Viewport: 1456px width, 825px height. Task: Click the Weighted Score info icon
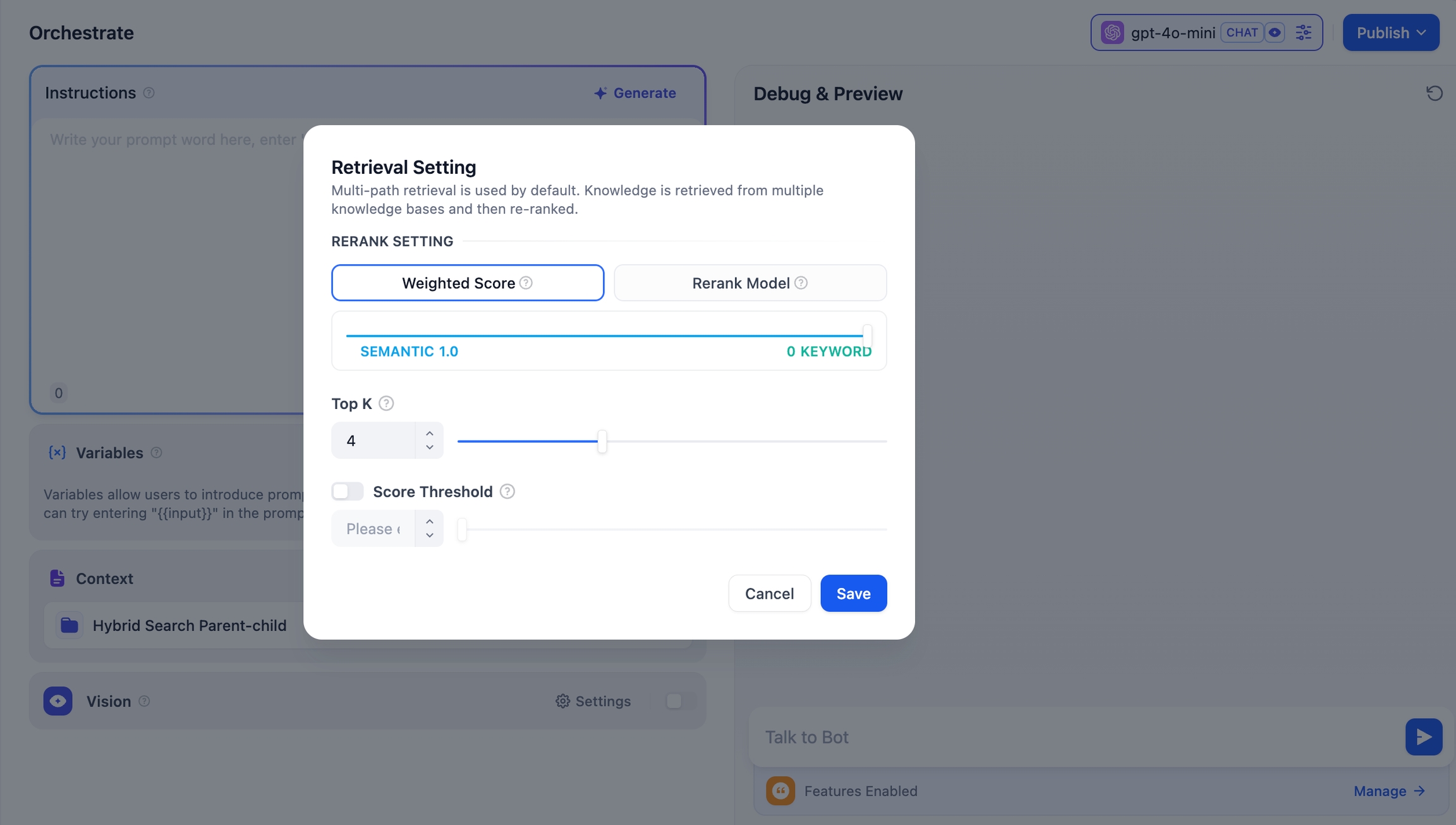click(526, 283)
